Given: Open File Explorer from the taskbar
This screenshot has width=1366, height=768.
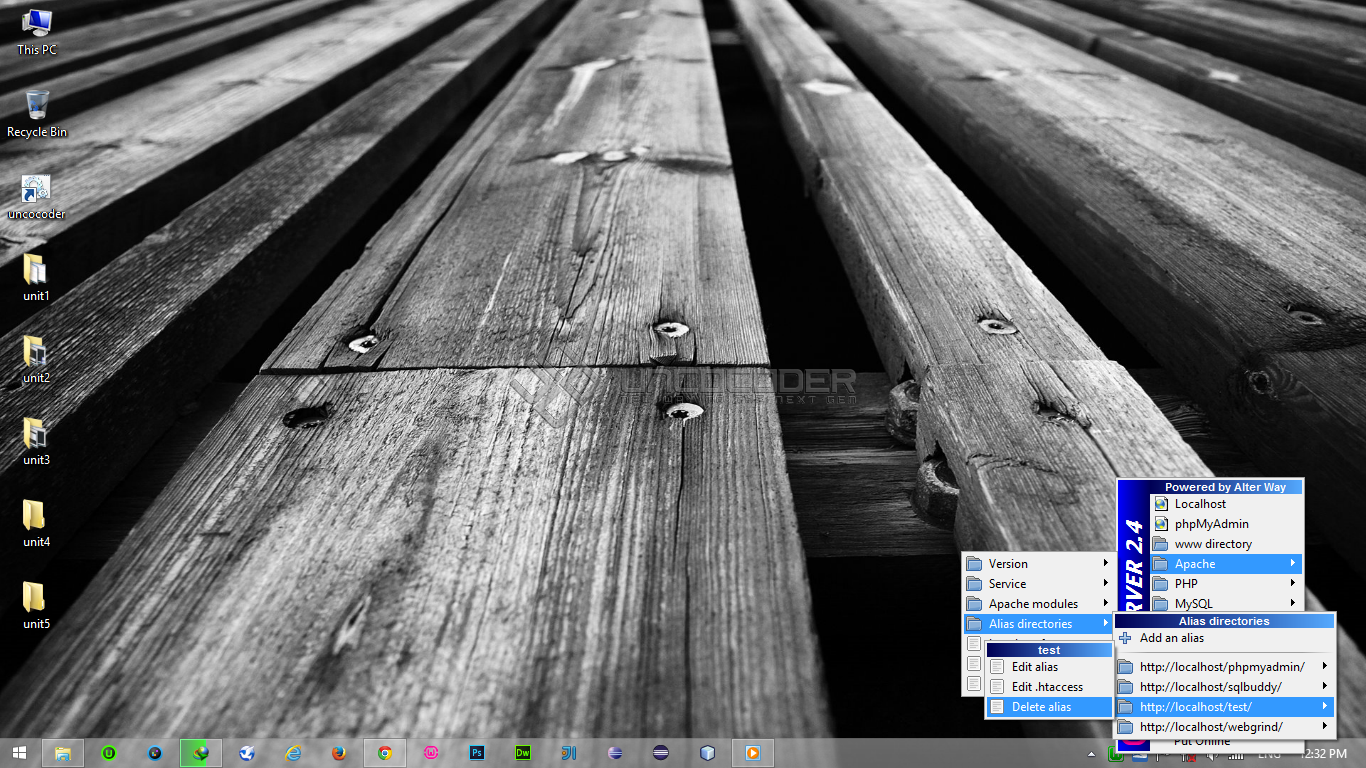Looking at the screenshot, I should 62,753.
